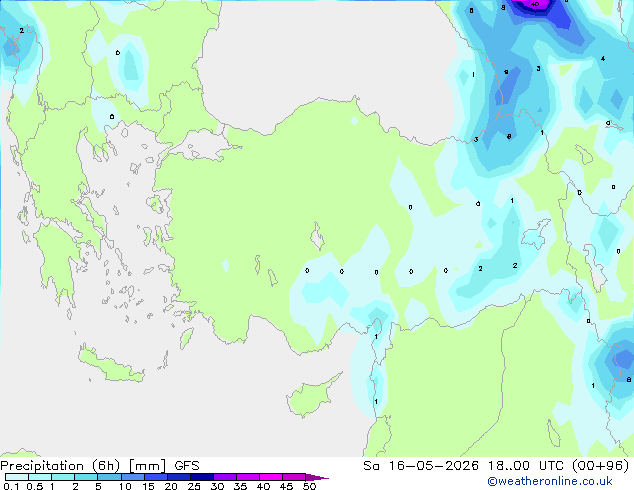
Task: Click the island of Cyprus on map
Action: 313,395
